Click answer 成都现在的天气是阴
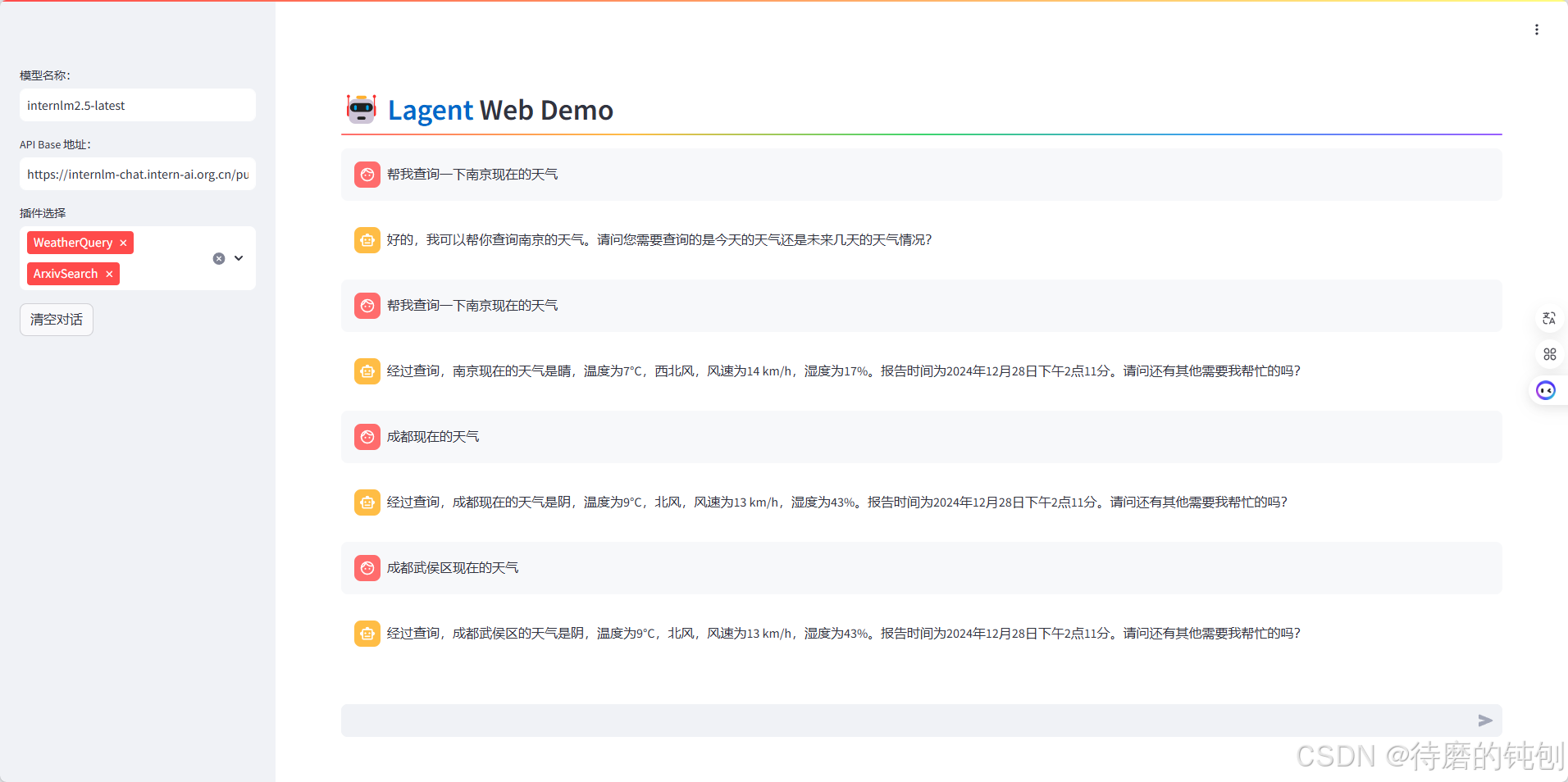Image resolution: width=1568 pixels, height=782 pixels. coord(837,502)
